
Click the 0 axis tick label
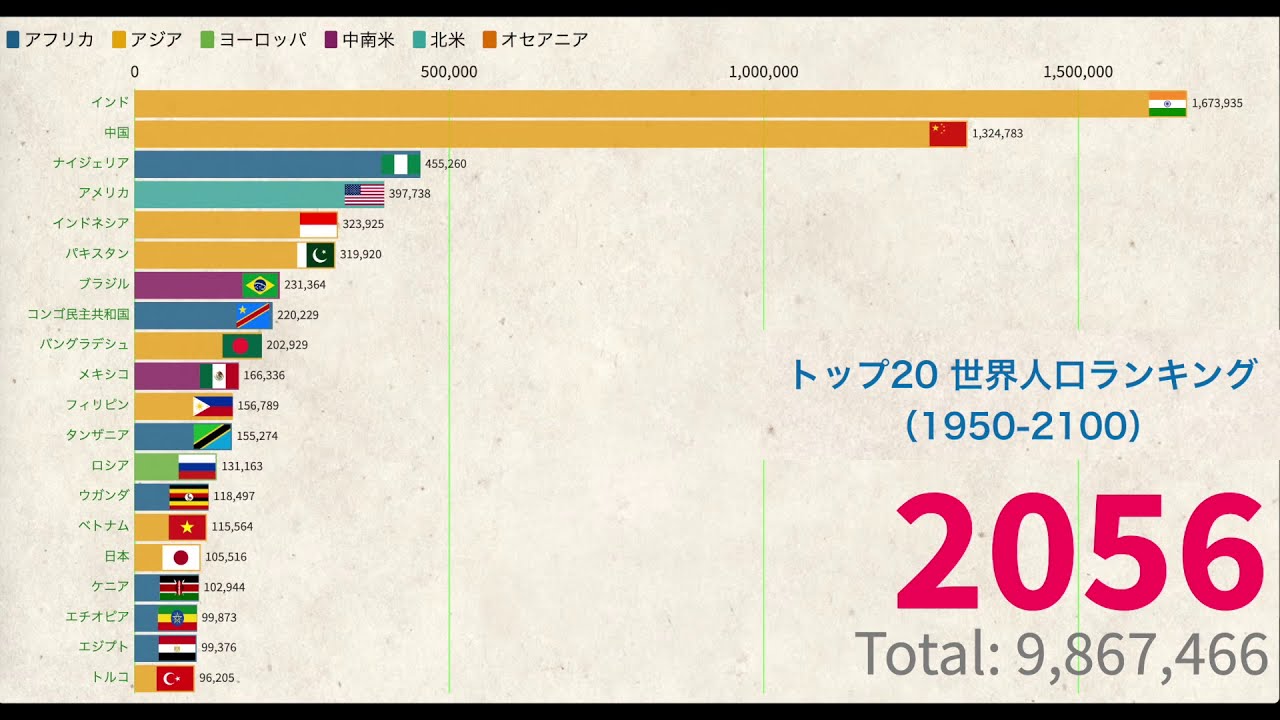135,72
